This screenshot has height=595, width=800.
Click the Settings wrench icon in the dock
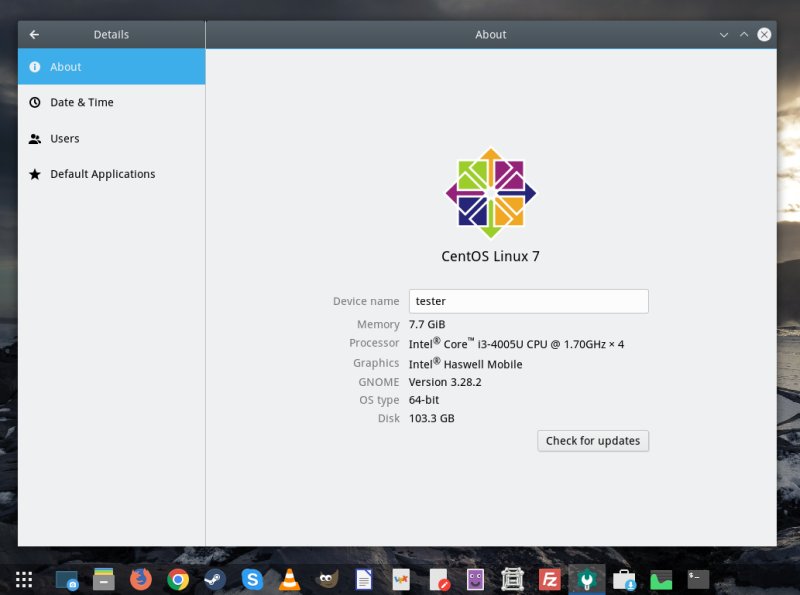tap(587, 580)
